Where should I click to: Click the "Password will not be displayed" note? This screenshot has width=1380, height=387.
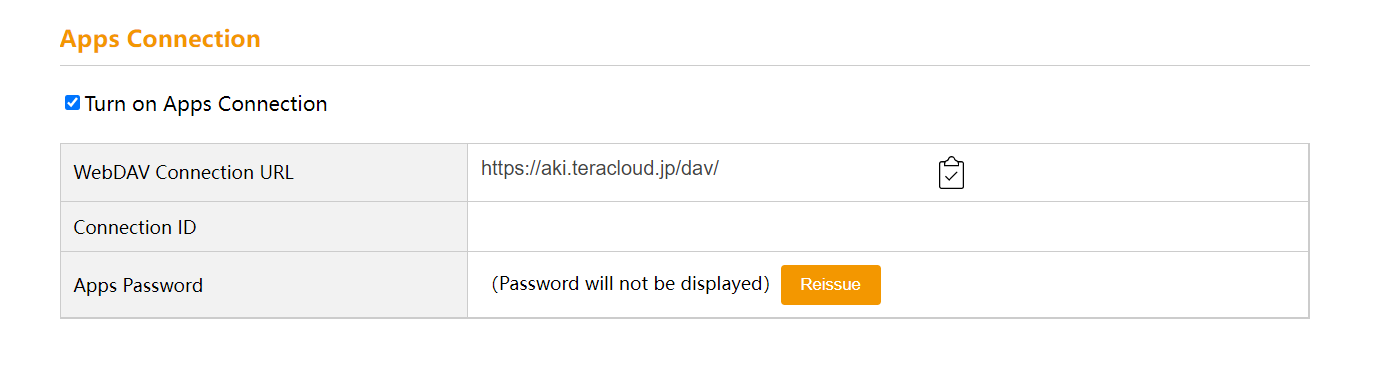630,284
